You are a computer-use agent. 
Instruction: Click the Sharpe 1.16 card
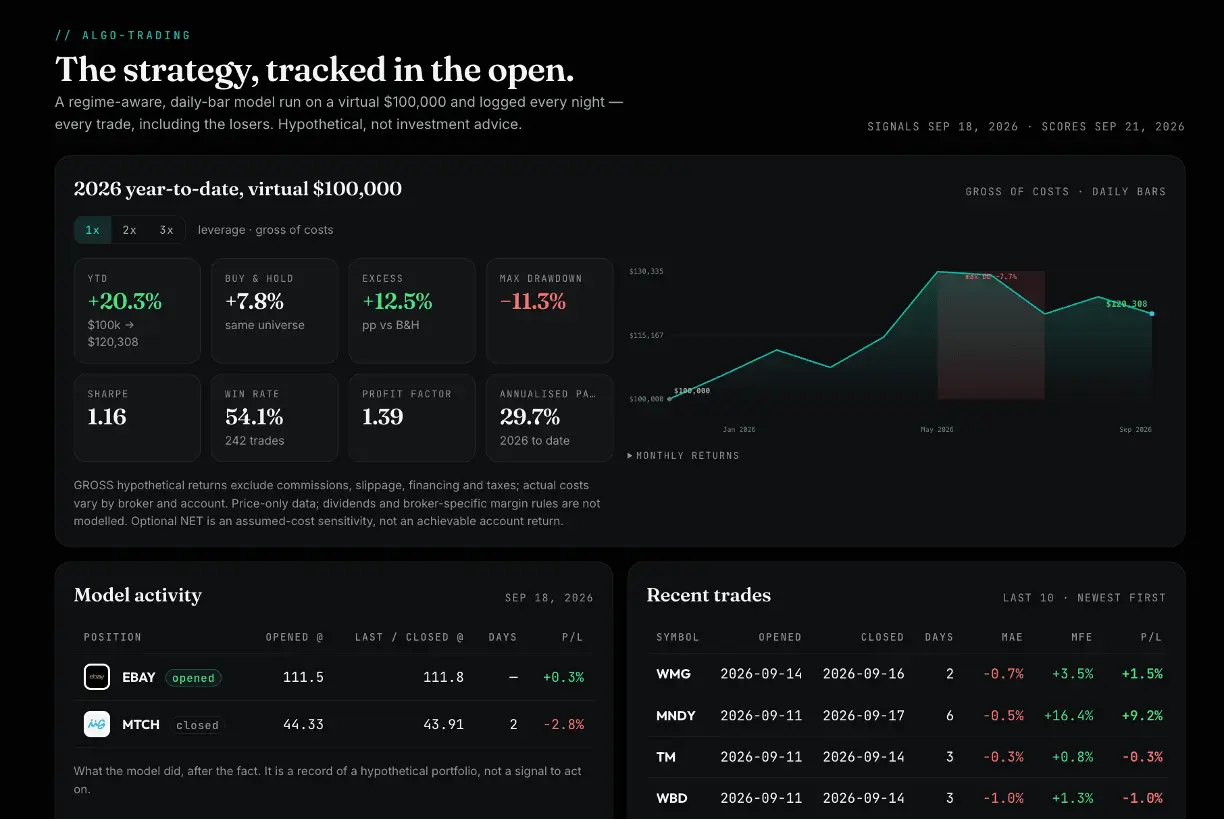137,418
